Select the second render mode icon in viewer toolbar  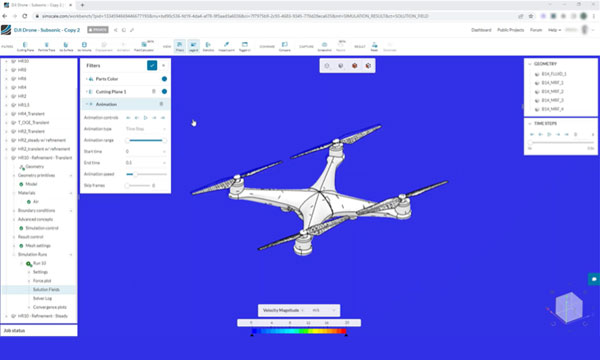tap(341, 66)
